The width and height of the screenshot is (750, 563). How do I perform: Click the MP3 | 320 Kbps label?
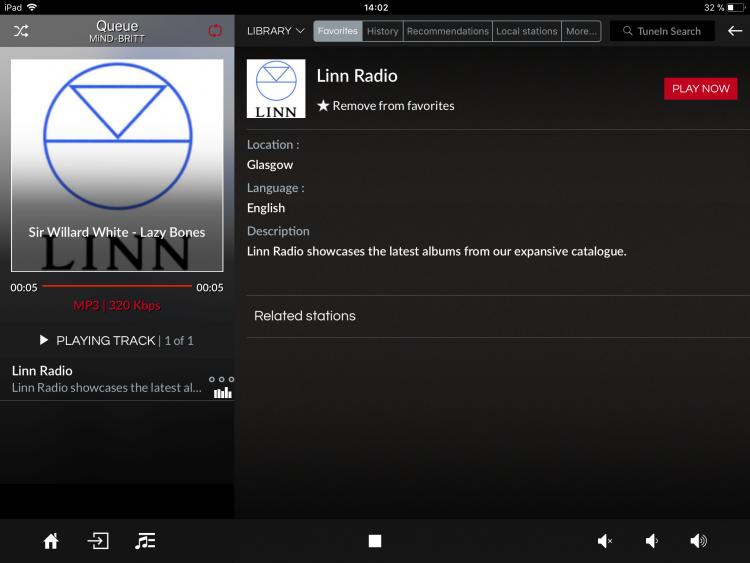coord(117,305)
